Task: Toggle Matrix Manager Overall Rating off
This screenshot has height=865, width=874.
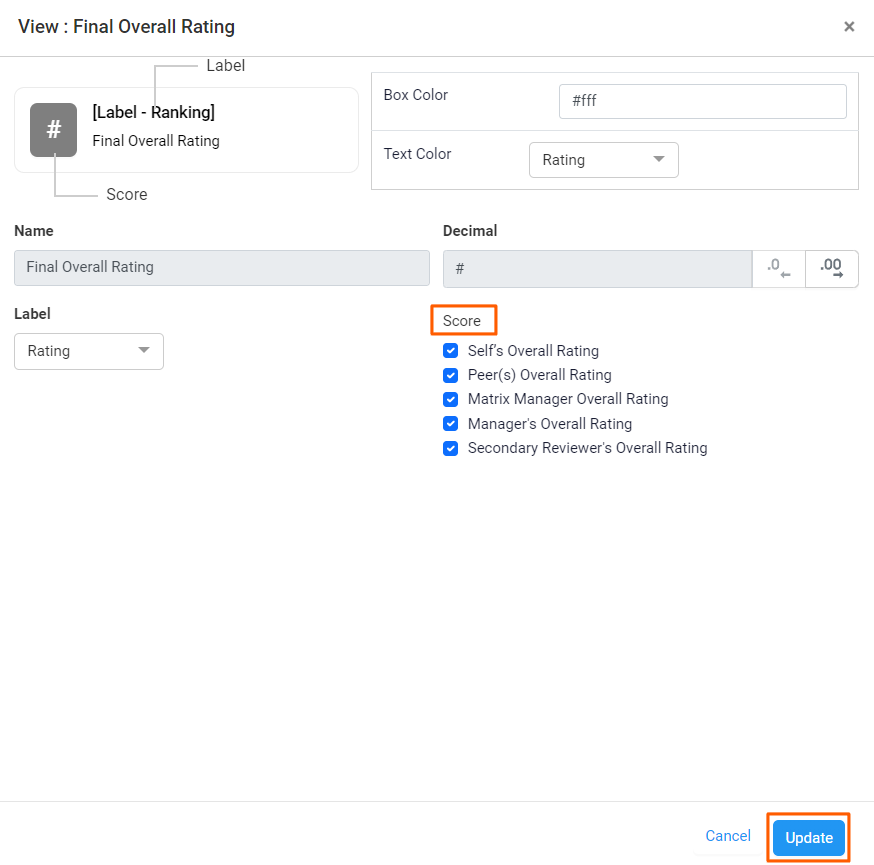Action: (450, 399)
